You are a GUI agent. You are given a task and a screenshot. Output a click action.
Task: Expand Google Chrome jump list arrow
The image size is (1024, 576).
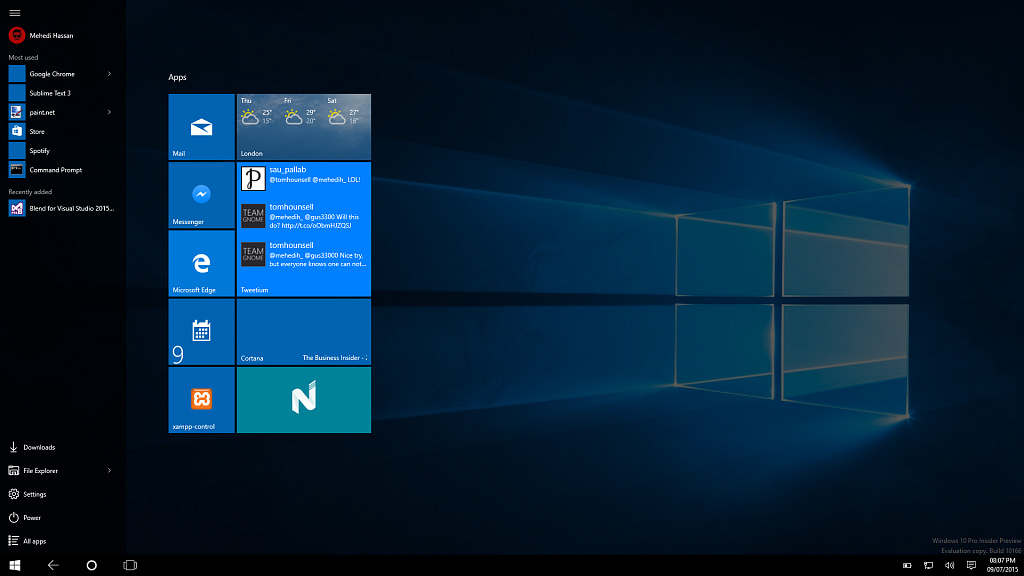click(x=109, y=74)
